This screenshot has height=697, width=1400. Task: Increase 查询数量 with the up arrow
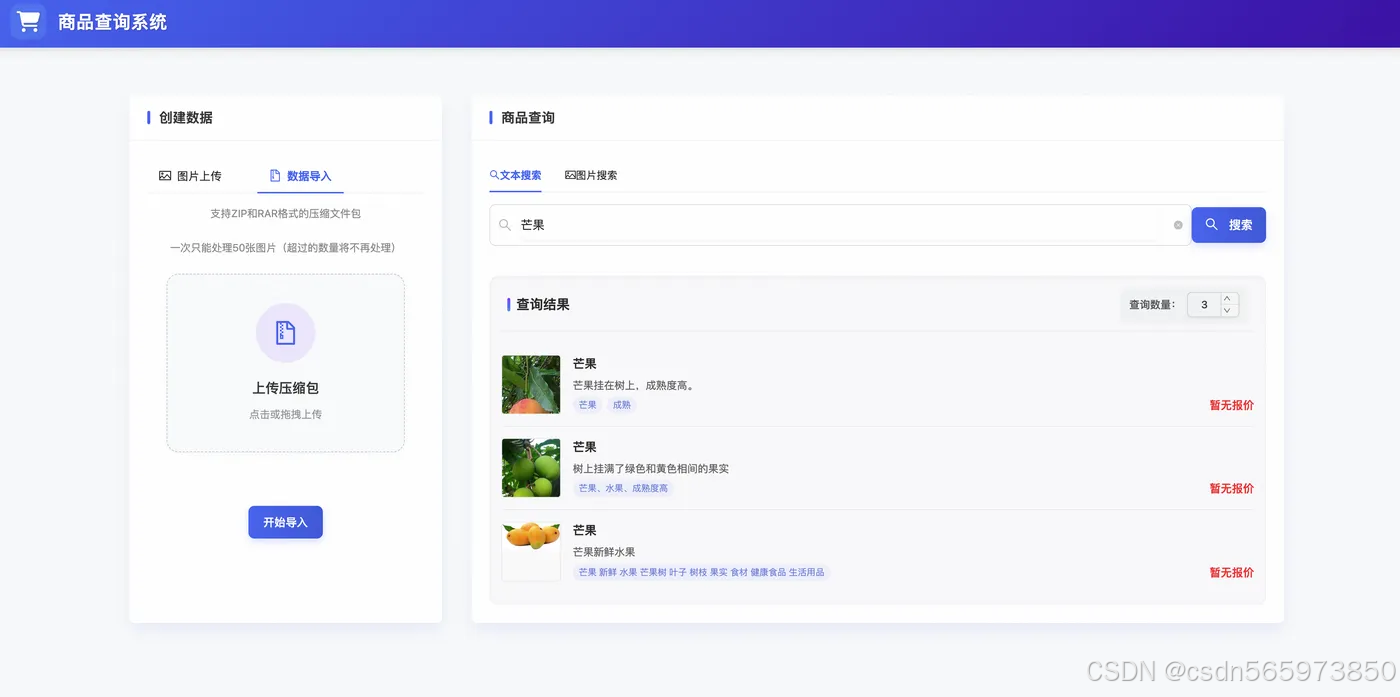1228,297
